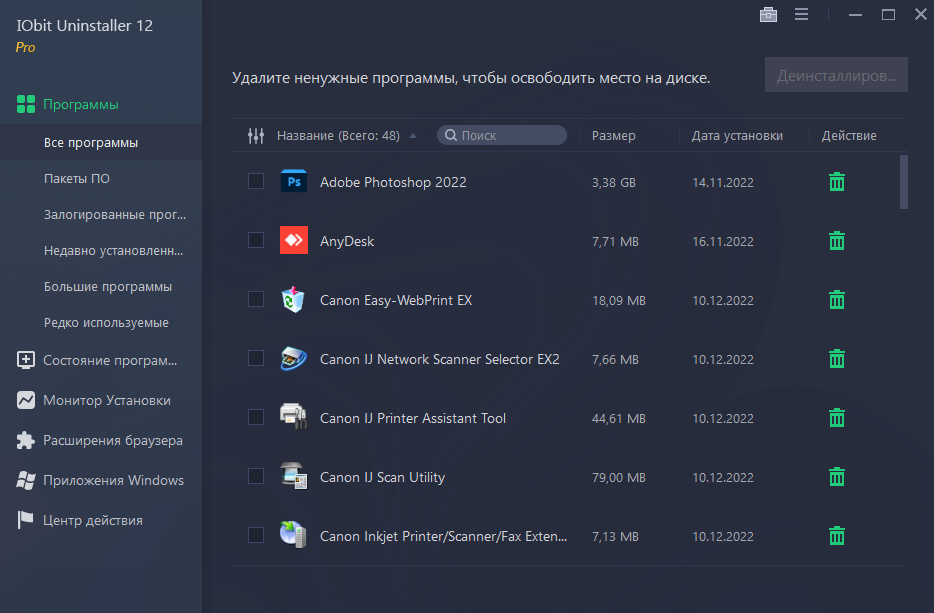
Task: Click the Canon Easy-WebPrint EX app icon
Action: (x=293, y=299)
